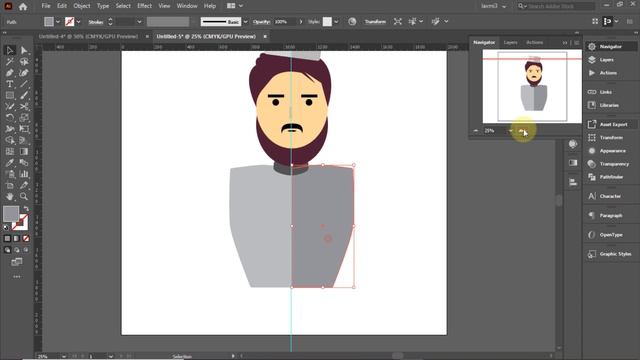Swap fill and stroke colors
The image size is (640, 360).
coord(26,209)
